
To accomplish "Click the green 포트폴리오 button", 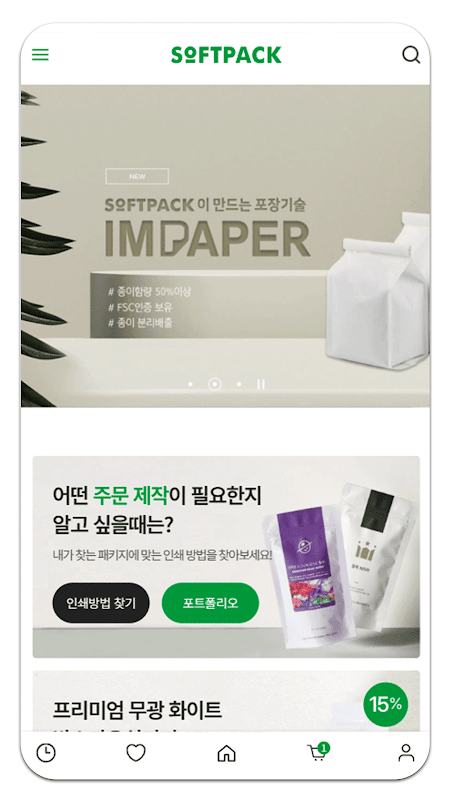I will pyautogui.click(x=210, y=603).
